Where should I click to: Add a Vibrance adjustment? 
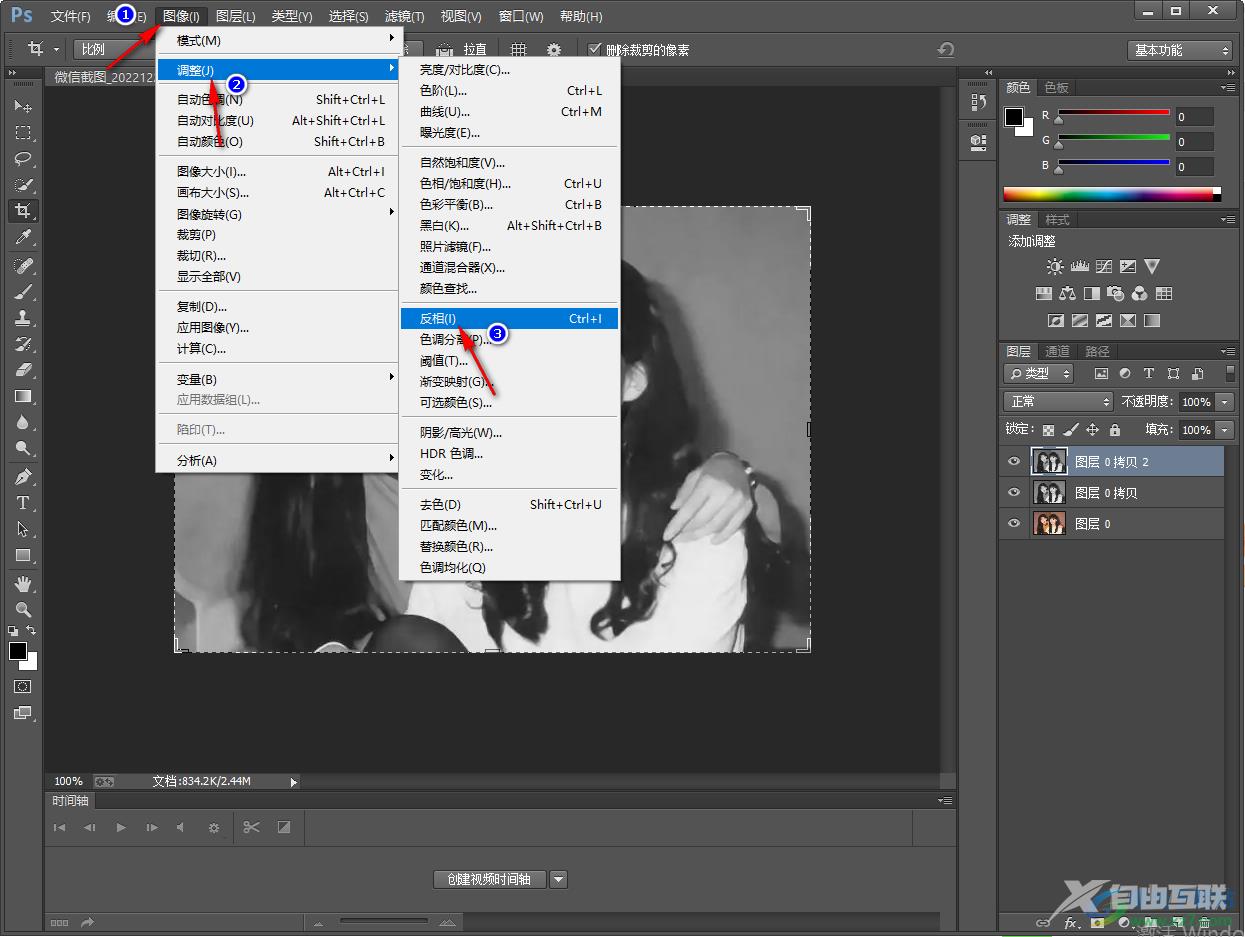(x=1152, y=267)
